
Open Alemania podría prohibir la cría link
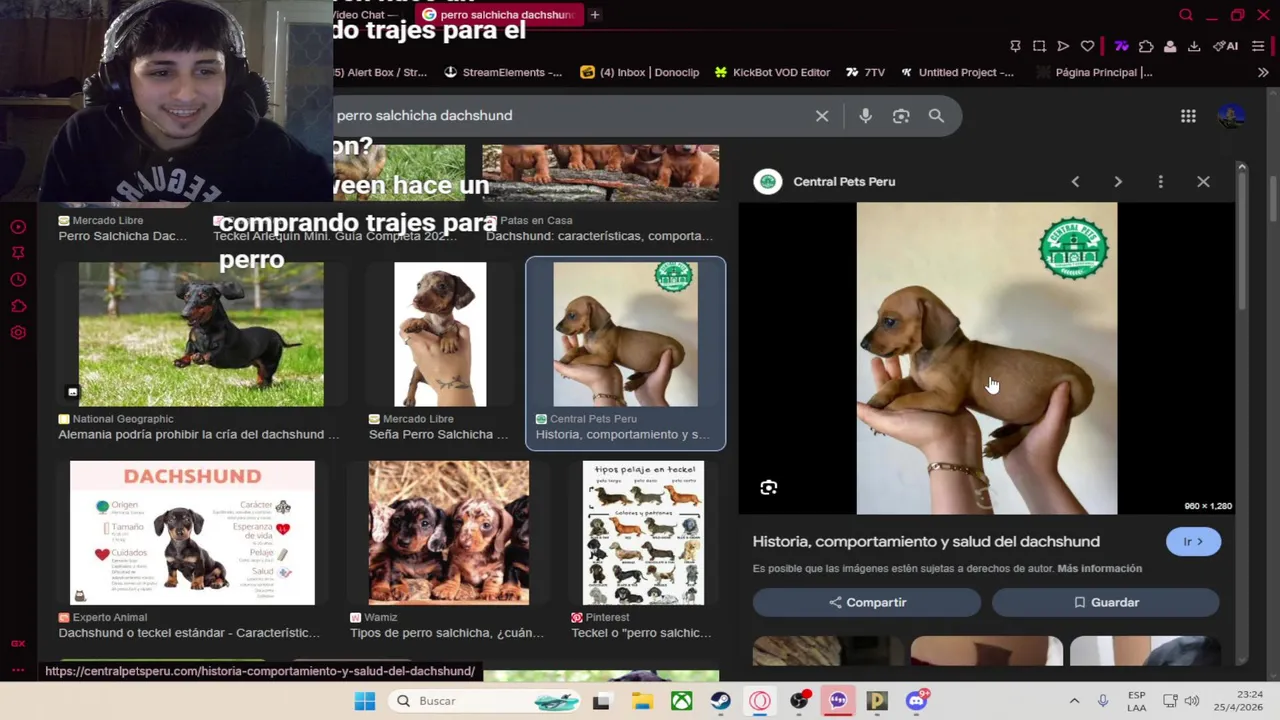[x=198, y=435]
